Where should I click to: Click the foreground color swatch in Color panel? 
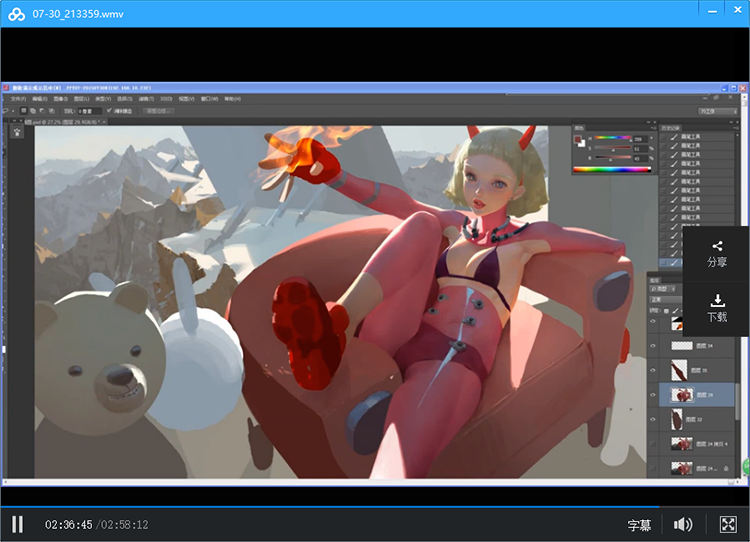[578, 139]
